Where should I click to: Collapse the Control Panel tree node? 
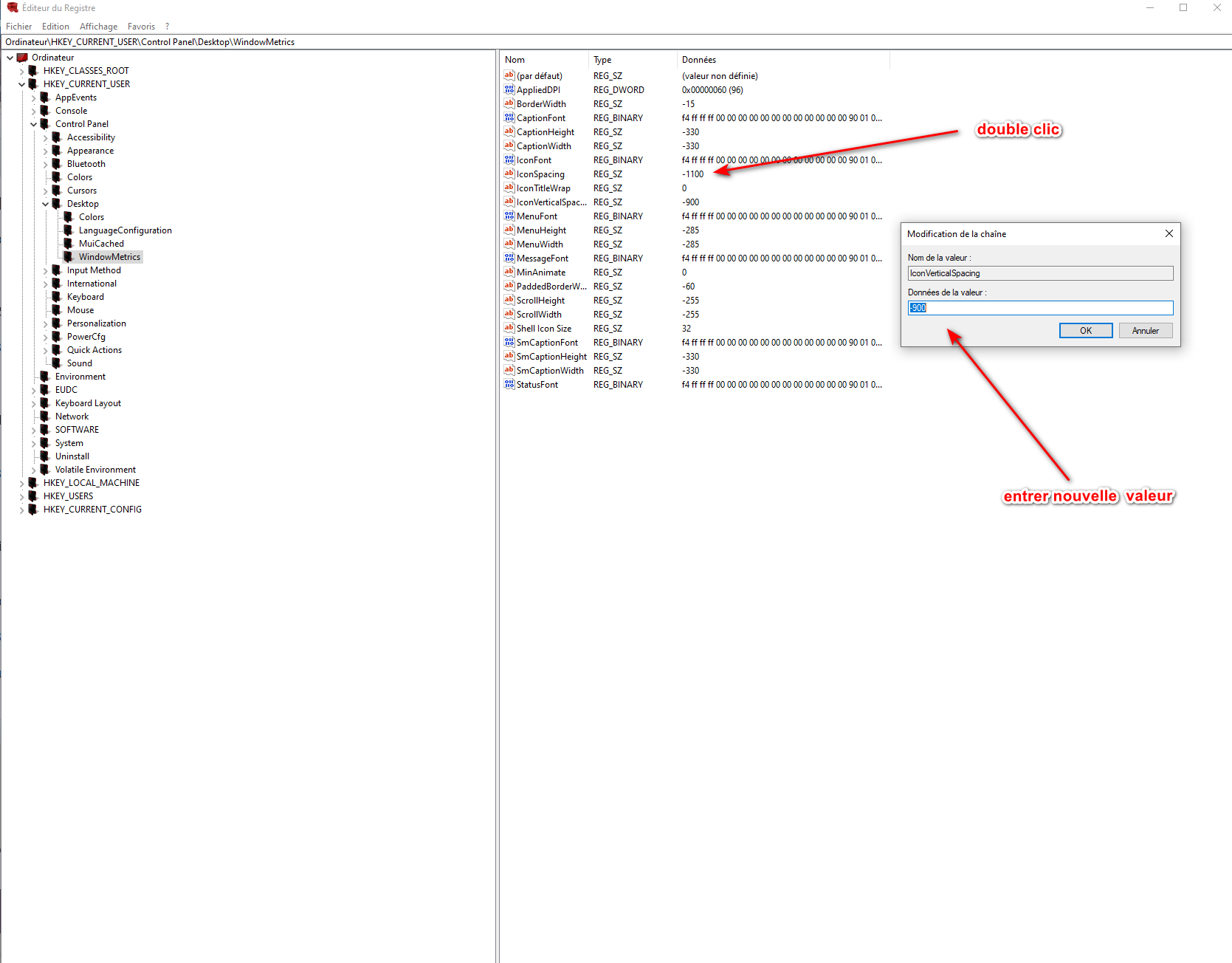33,124
